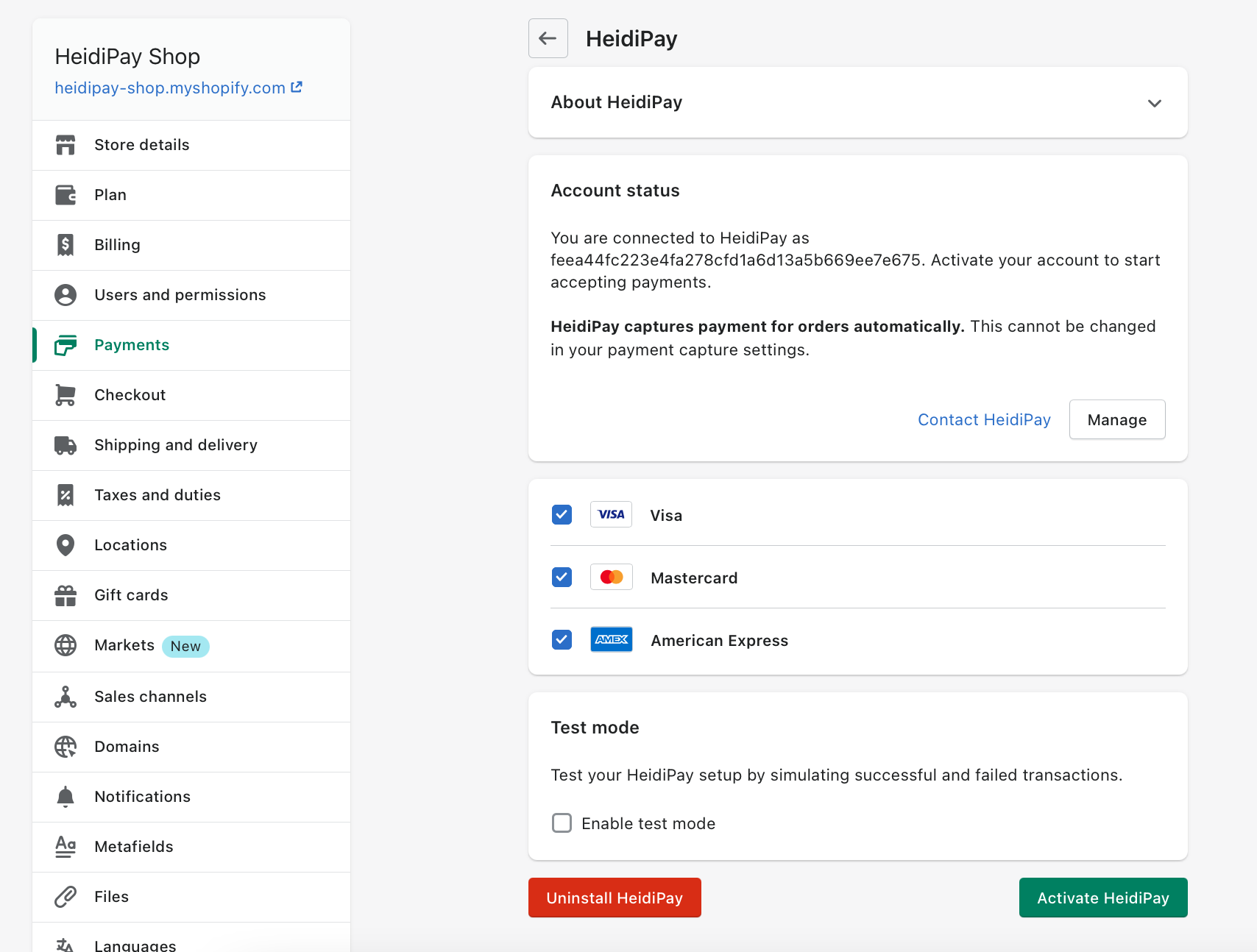Uncheck American Express payments
This screenshot has height=952, width=1257.
(x=562, y=639)
